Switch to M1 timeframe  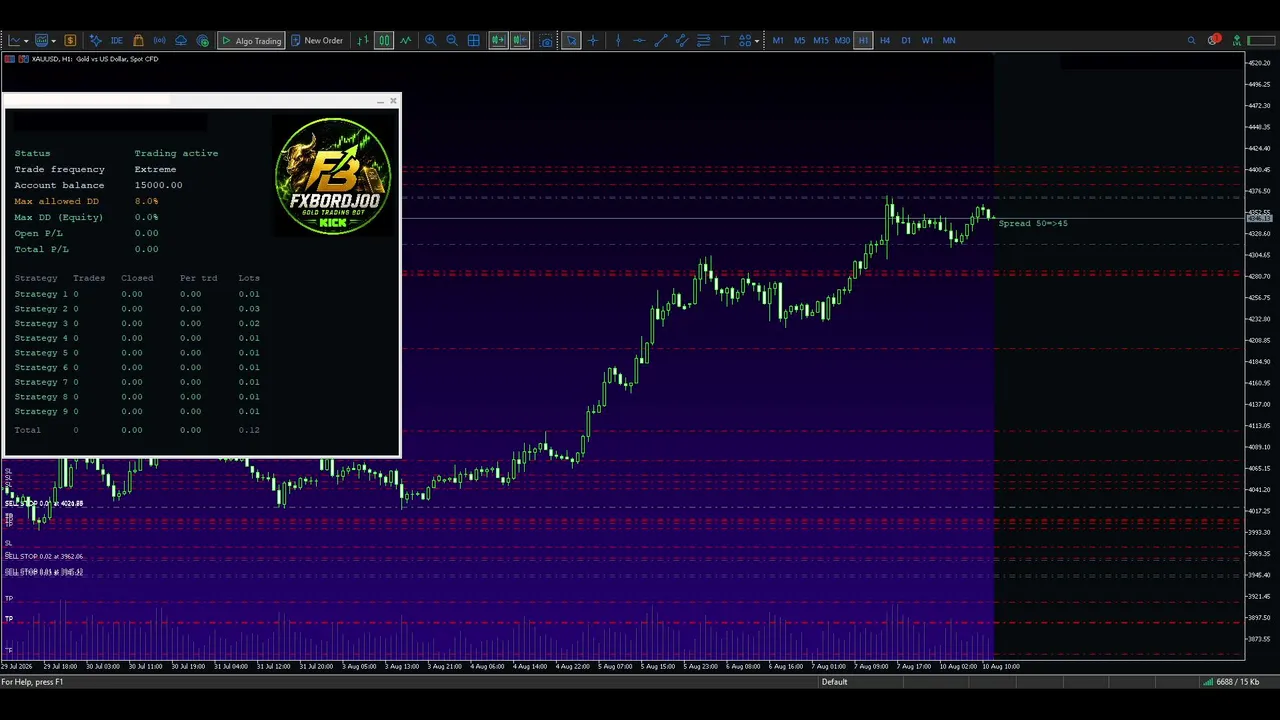pos(778,40)
